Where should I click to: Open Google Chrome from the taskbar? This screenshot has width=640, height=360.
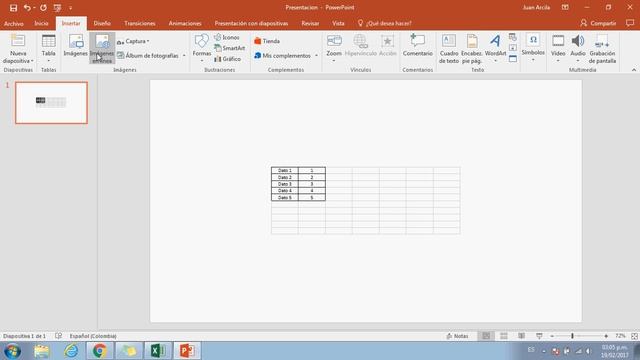tap(100, 351)
